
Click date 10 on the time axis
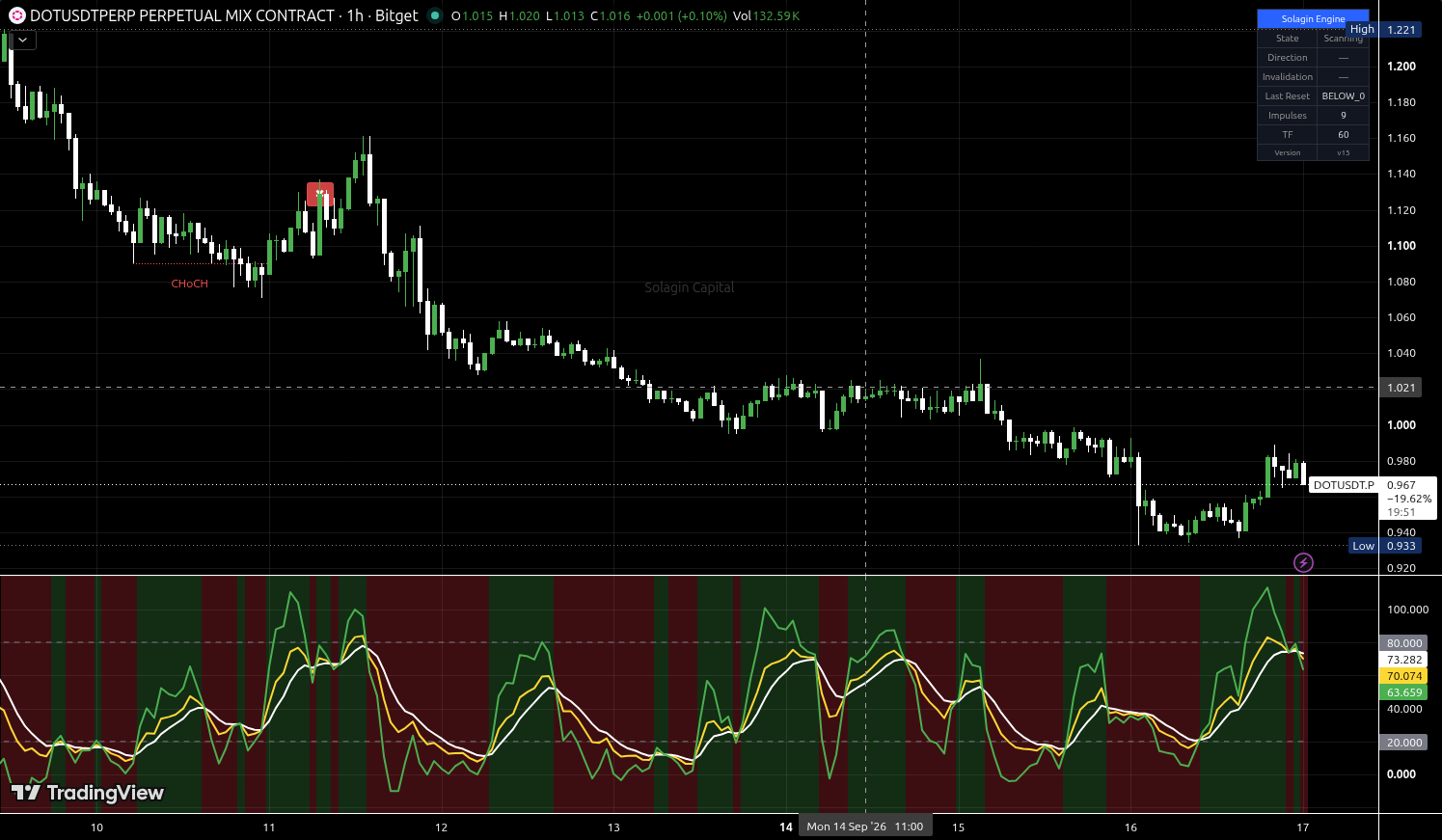tap(96, 827)
